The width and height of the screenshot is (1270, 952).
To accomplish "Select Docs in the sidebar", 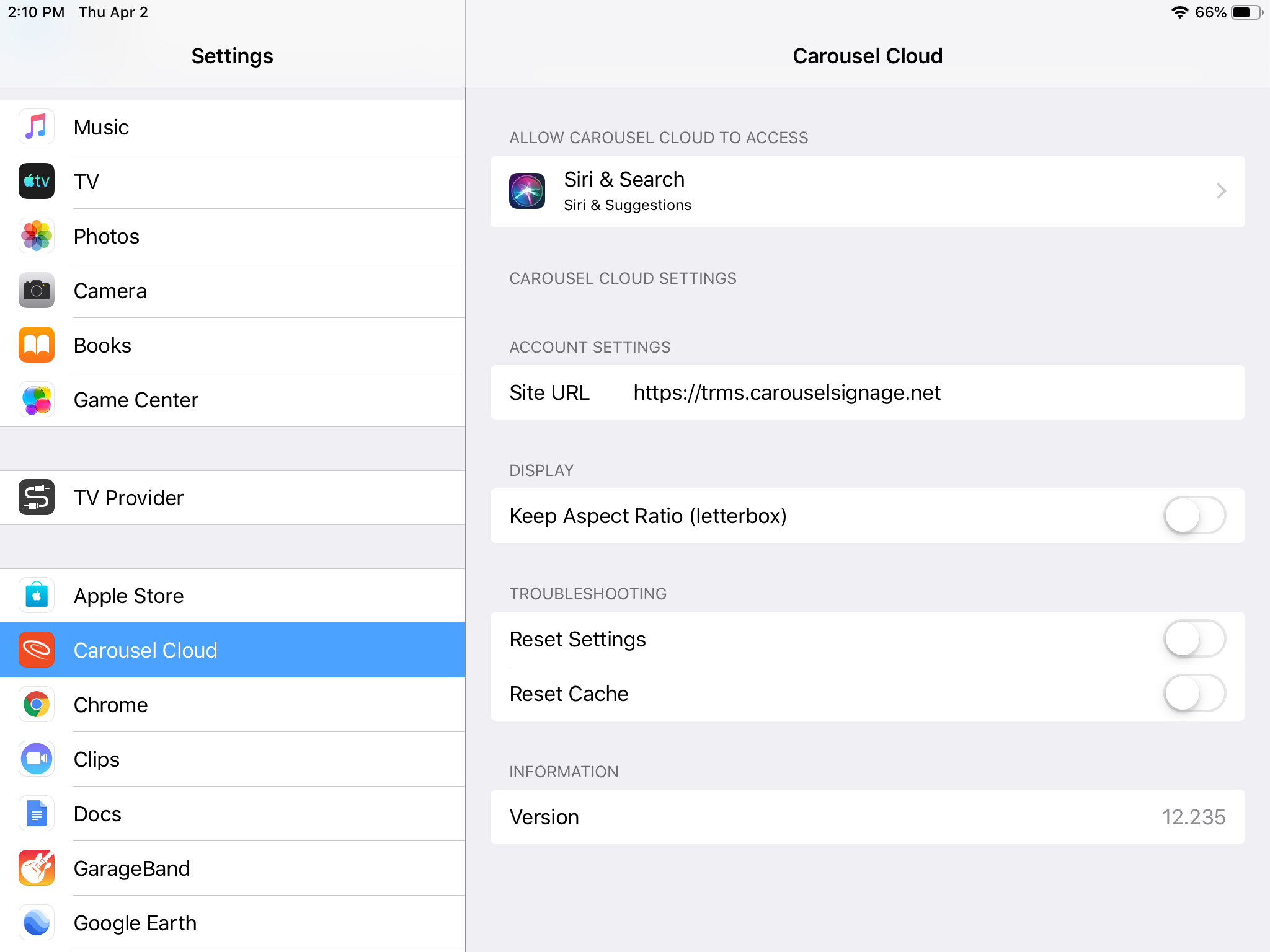I will [233, 814].
